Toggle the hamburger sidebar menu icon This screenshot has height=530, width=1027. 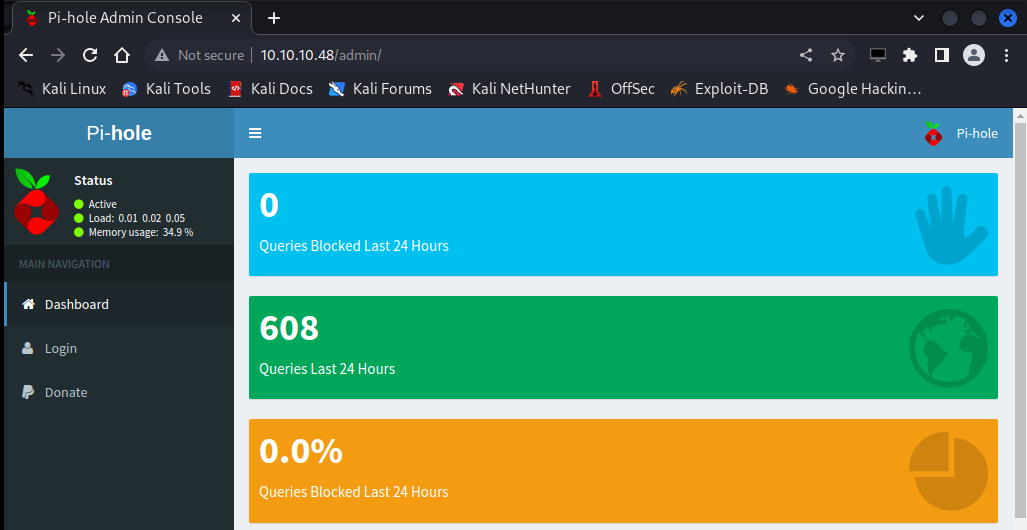(255, 133)
